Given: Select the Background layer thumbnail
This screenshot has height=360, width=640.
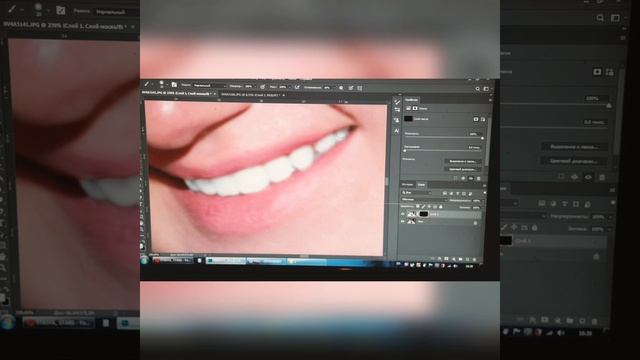Looking at the screenshot, I should pyautogui.click(x=411, y=221).
